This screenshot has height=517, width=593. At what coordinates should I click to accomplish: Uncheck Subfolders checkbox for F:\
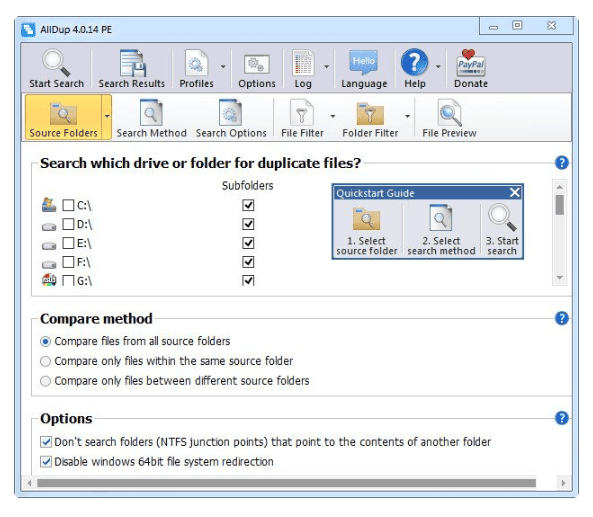[x=248, y=262]
